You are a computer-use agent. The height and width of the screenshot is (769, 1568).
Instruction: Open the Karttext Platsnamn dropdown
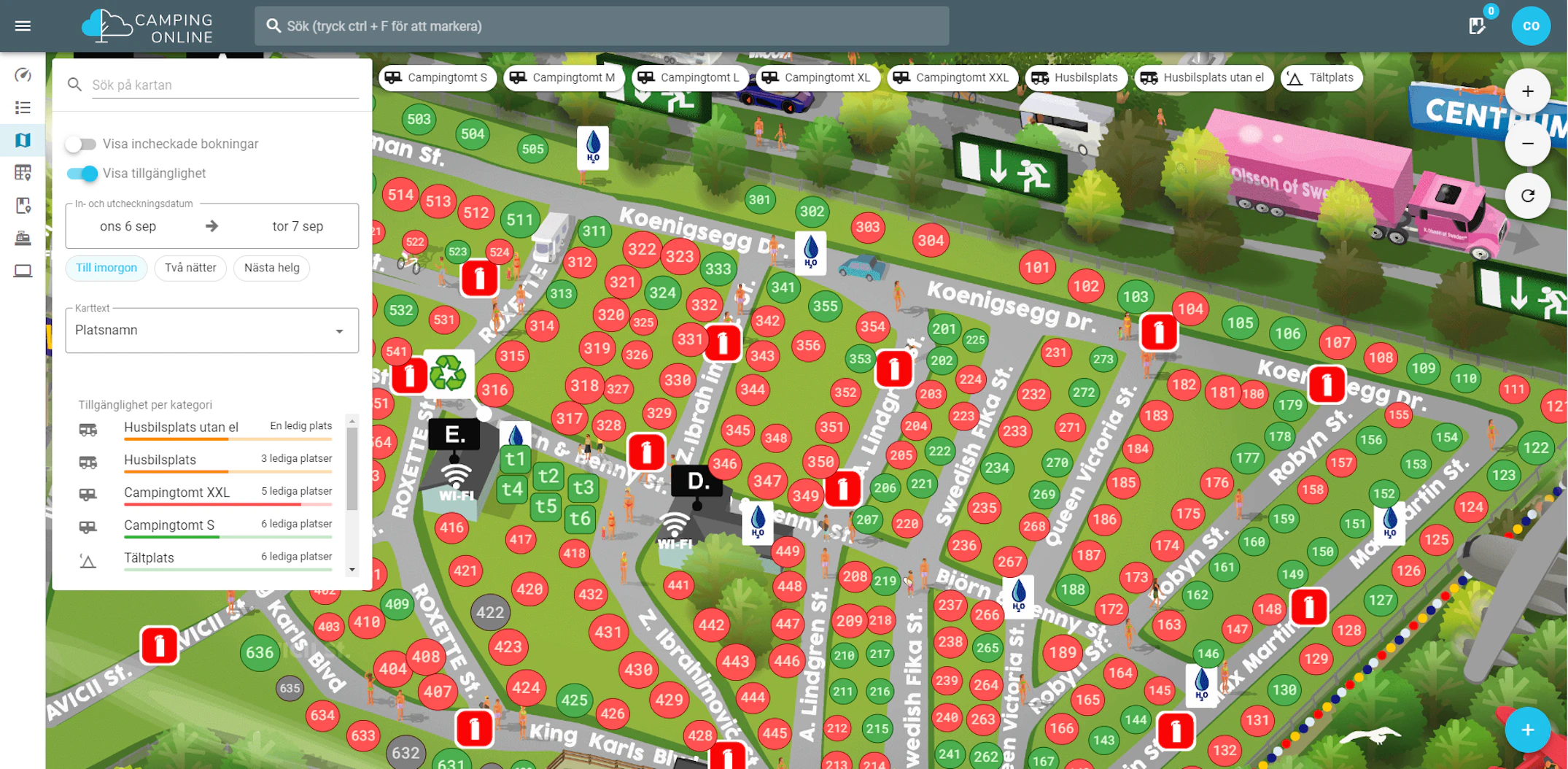click(211, 331)
